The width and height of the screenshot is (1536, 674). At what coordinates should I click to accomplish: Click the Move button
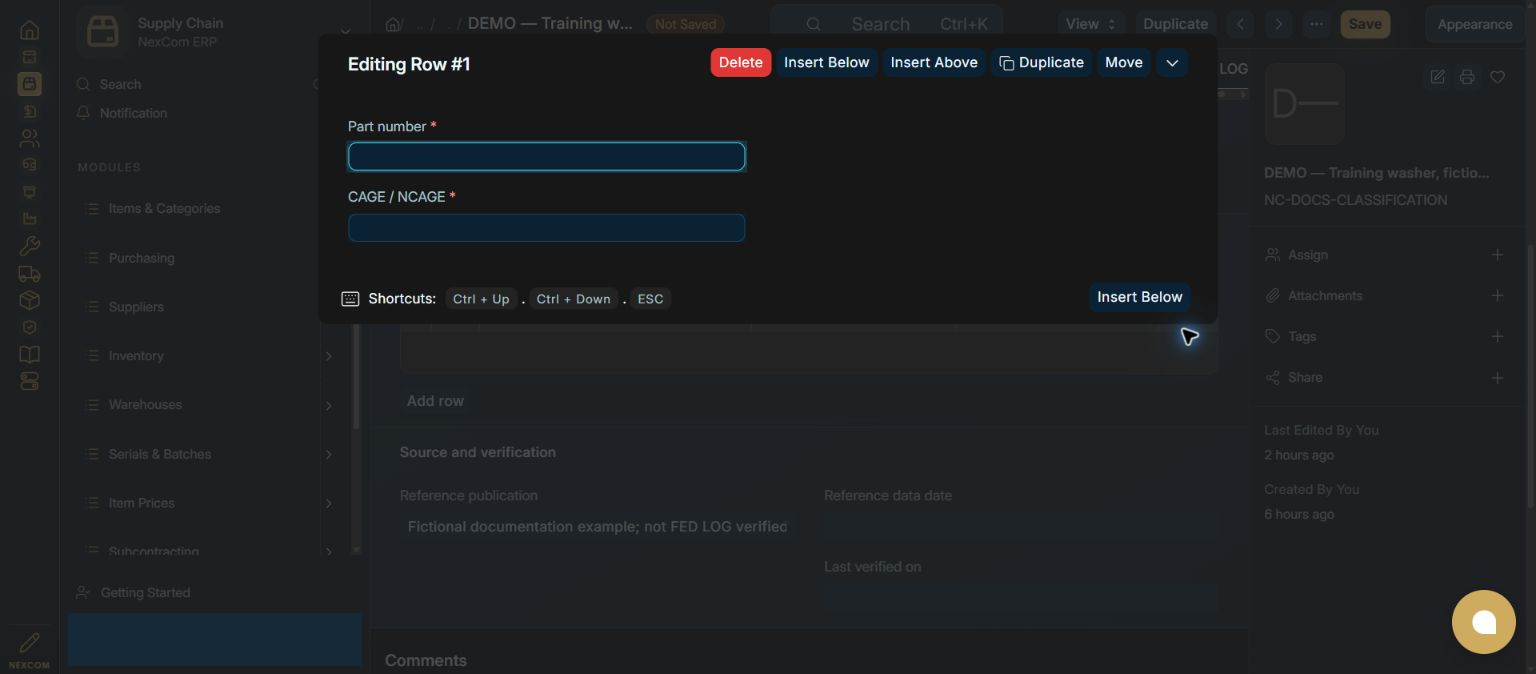pyautogui.click(x=1123, y=62)
